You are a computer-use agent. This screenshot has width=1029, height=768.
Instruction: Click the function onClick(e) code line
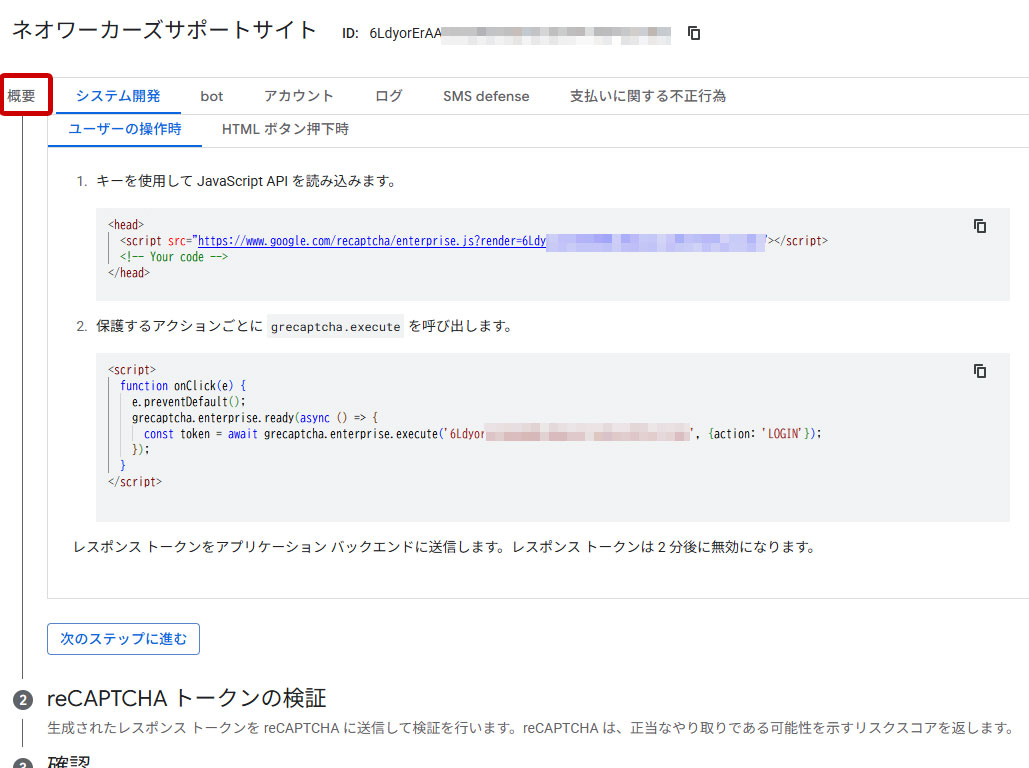point(183,385)
